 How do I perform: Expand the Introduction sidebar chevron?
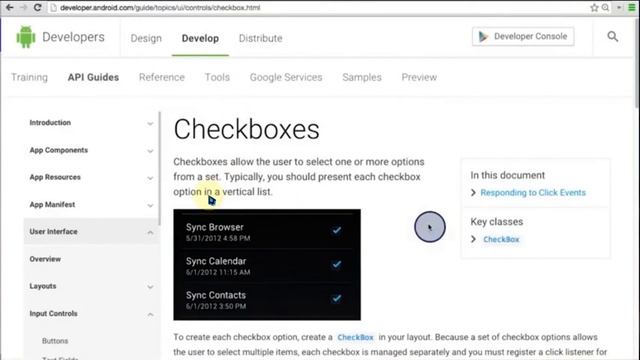coord(150,123)
